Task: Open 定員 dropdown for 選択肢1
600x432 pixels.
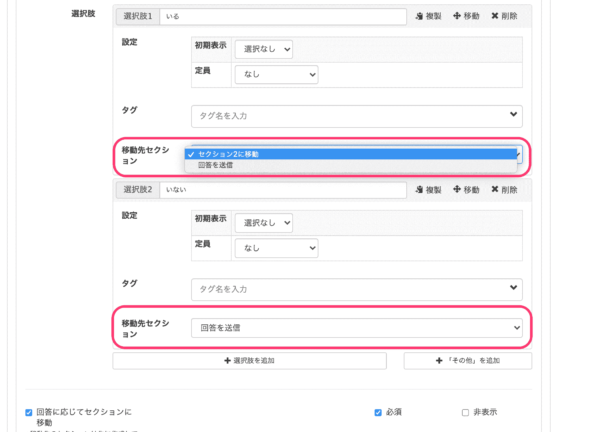Action: click(x=276, y=75)
